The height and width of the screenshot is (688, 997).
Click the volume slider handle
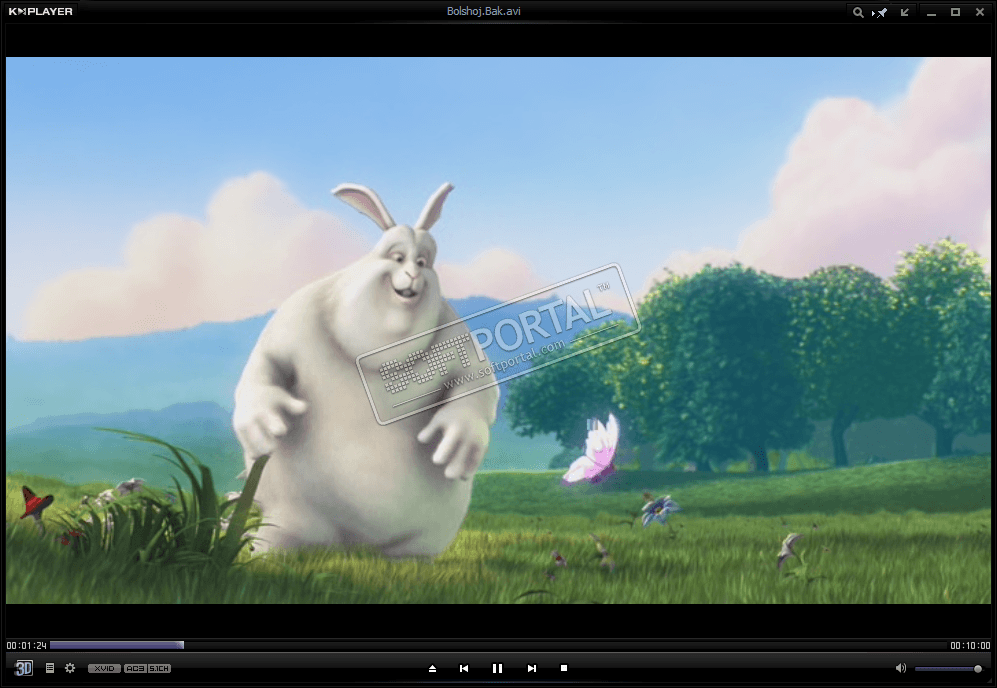pos(977,669)
